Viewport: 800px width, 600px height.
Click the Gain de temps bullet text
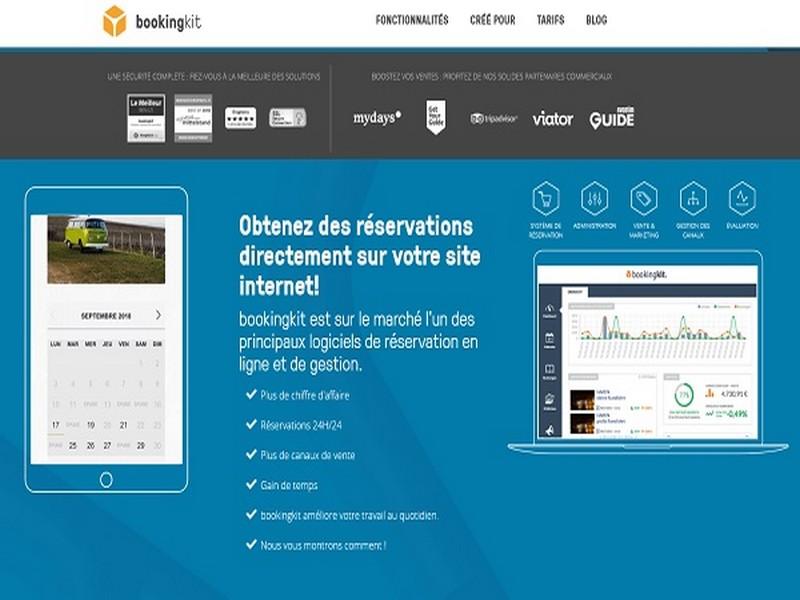289,485
